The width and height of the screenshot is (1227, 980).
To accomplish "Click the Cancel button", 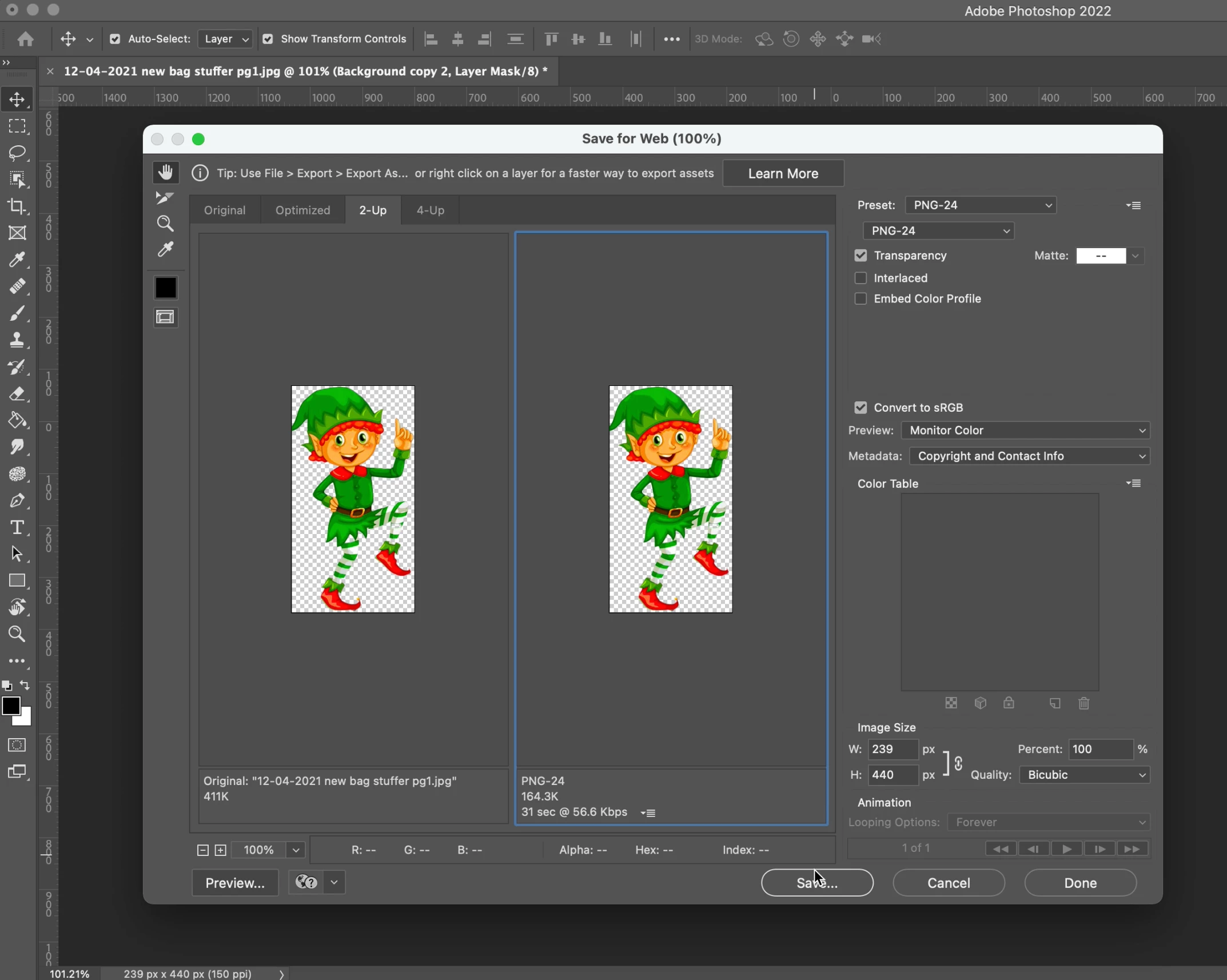I will click(949, 883).
